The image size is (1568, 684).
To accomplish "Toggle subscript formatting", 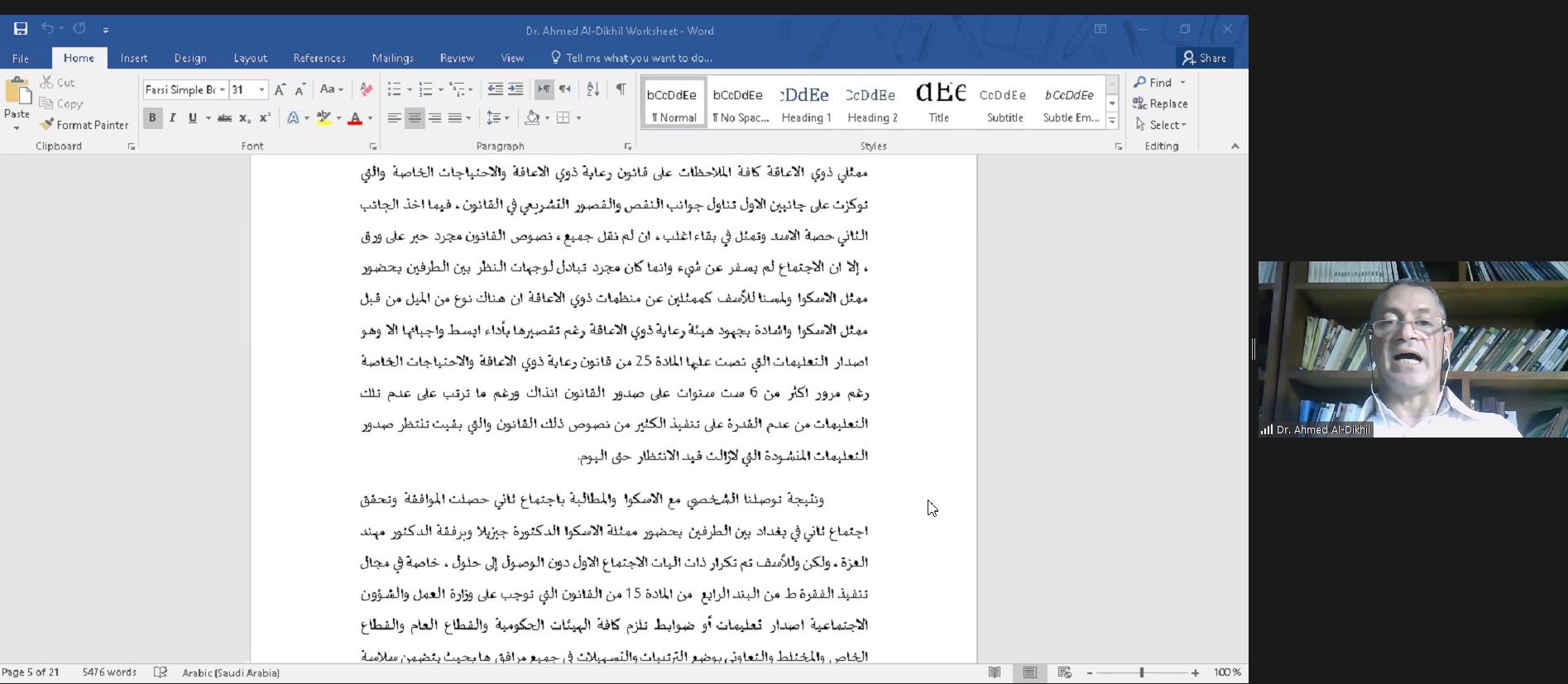I will coord(245,118).
